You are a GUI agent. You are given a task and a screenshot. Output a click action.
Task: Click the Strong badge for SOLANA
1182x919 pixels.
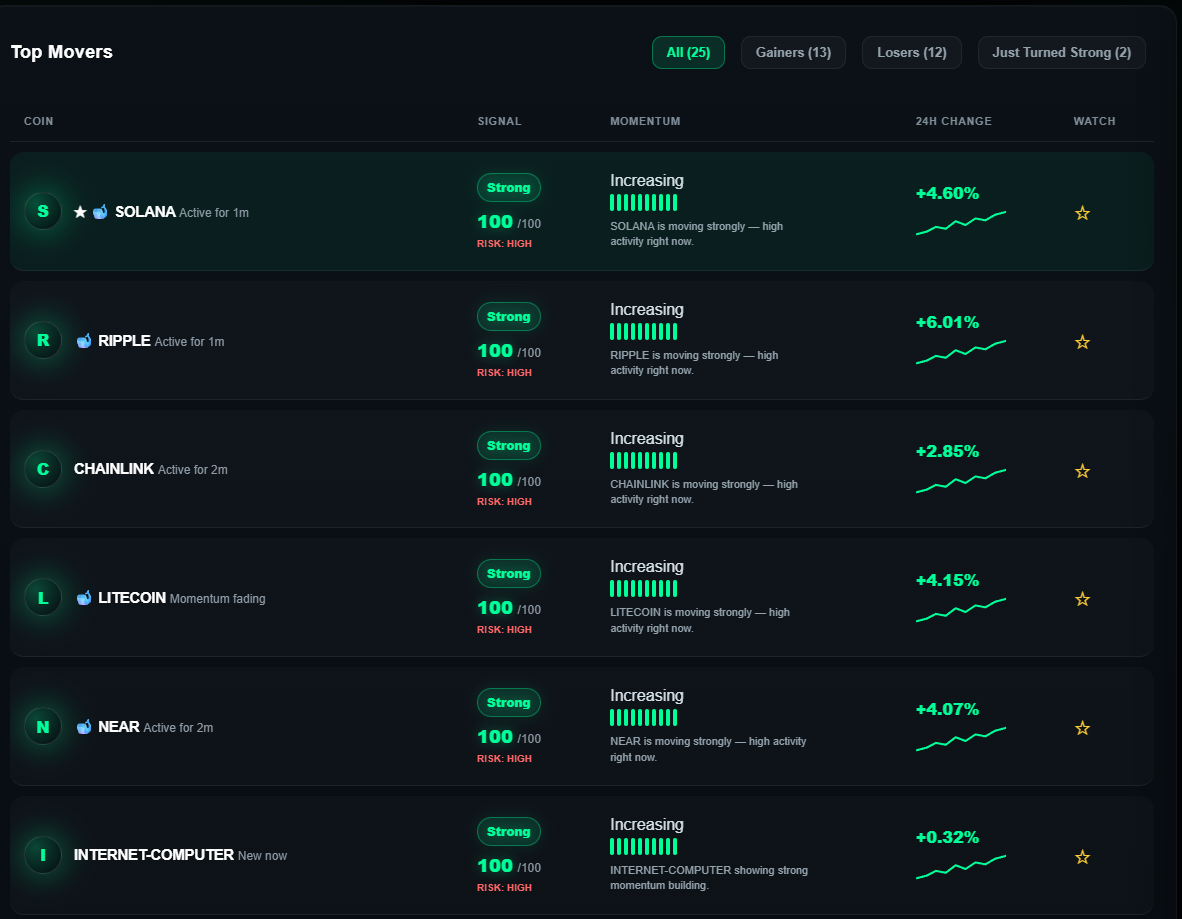pos(509,188)
